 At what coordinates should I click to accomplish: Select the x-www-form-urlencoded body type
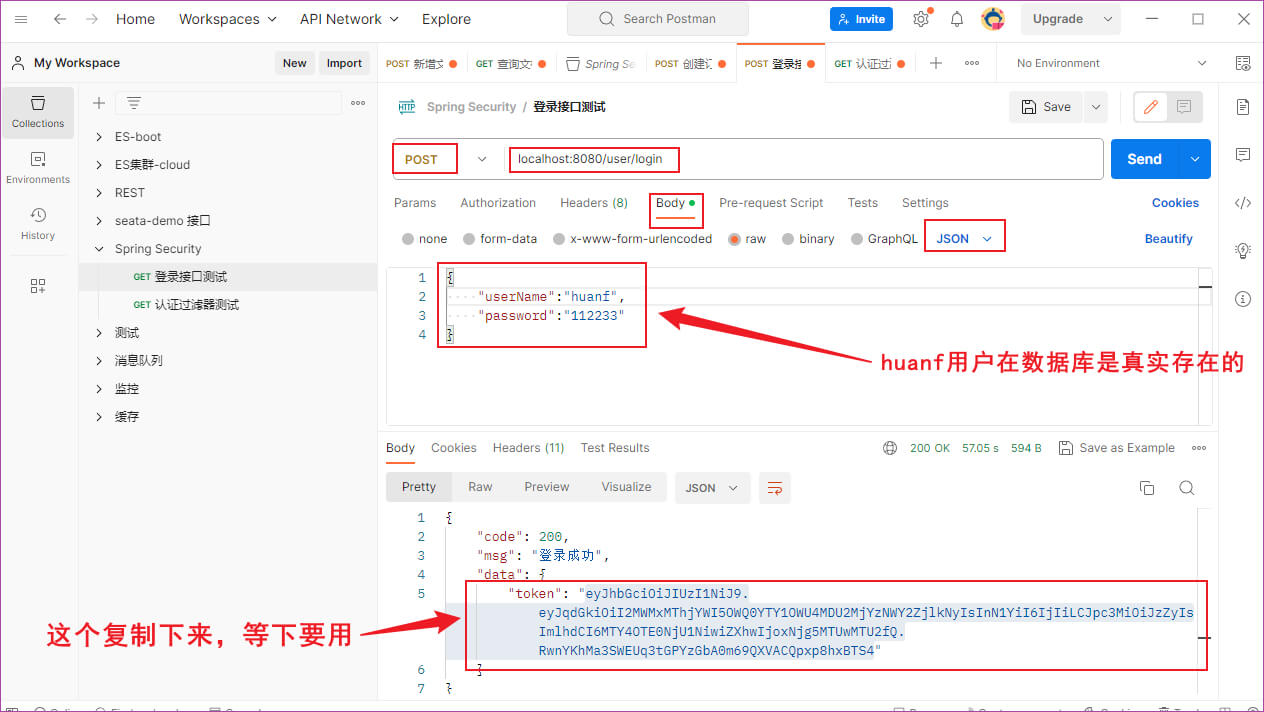[x=560, y=239]
